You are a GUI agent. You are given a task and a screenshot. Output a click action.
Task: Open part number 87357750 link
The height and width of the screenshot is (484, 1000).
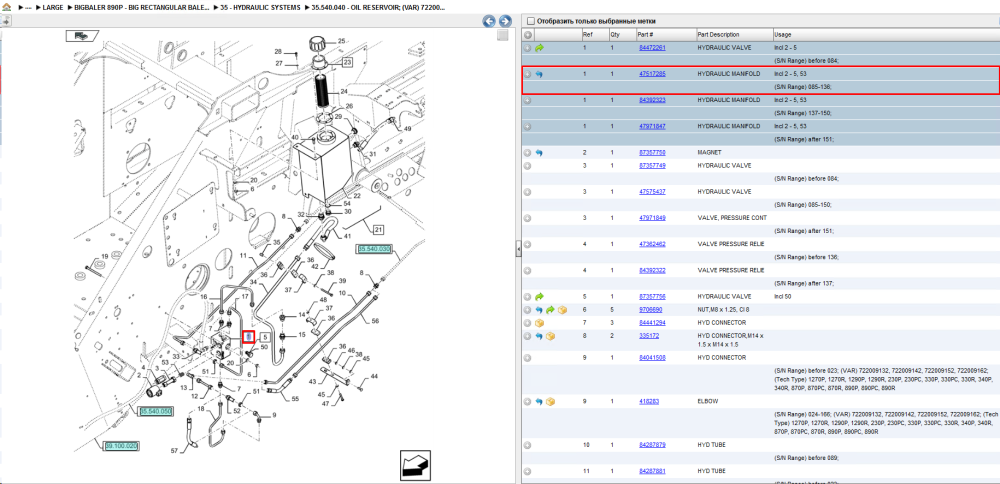(x=652, y=153)
